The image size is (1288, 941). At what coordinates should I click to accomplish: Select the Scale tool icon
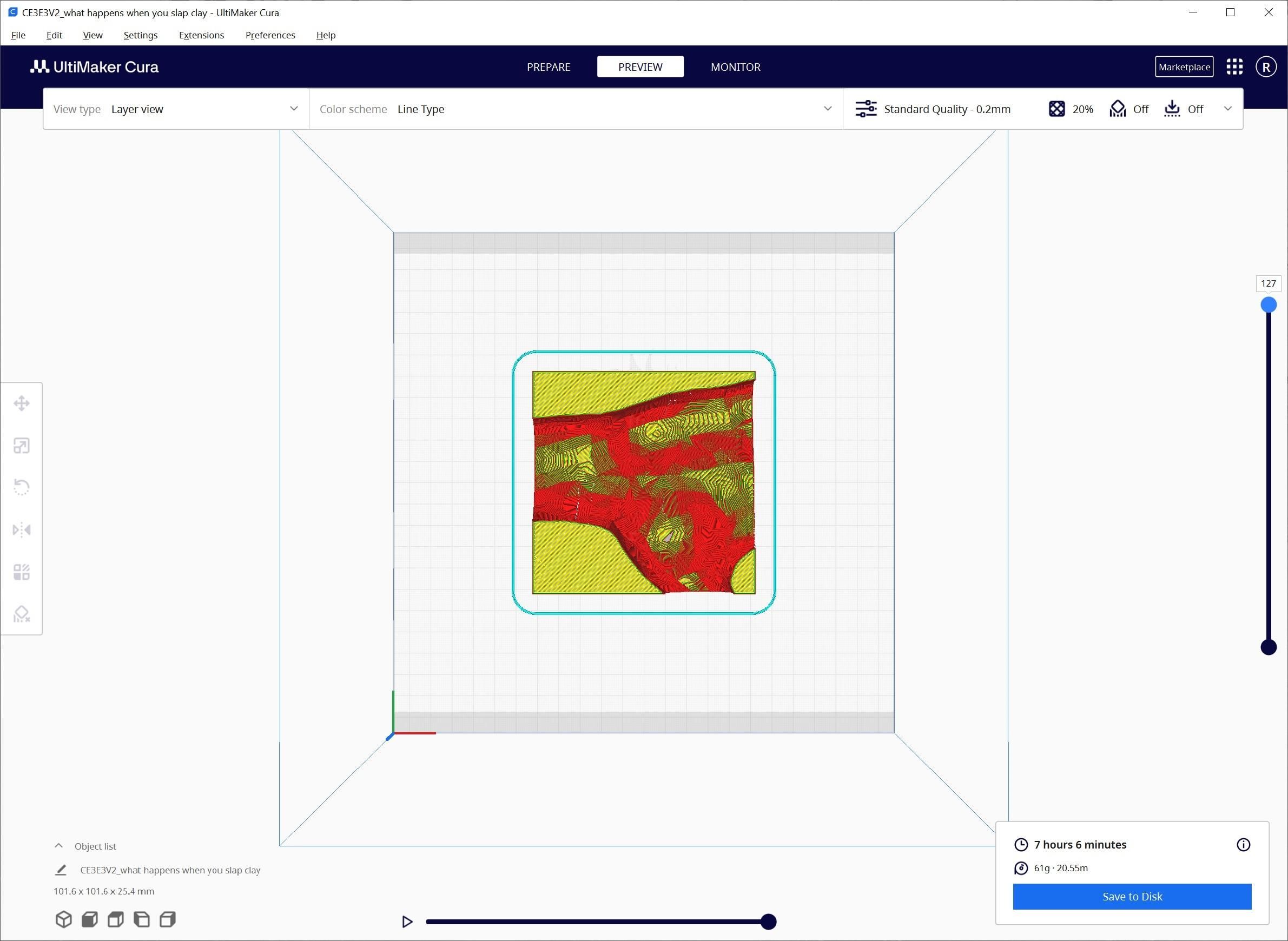[x=22, y=446]
